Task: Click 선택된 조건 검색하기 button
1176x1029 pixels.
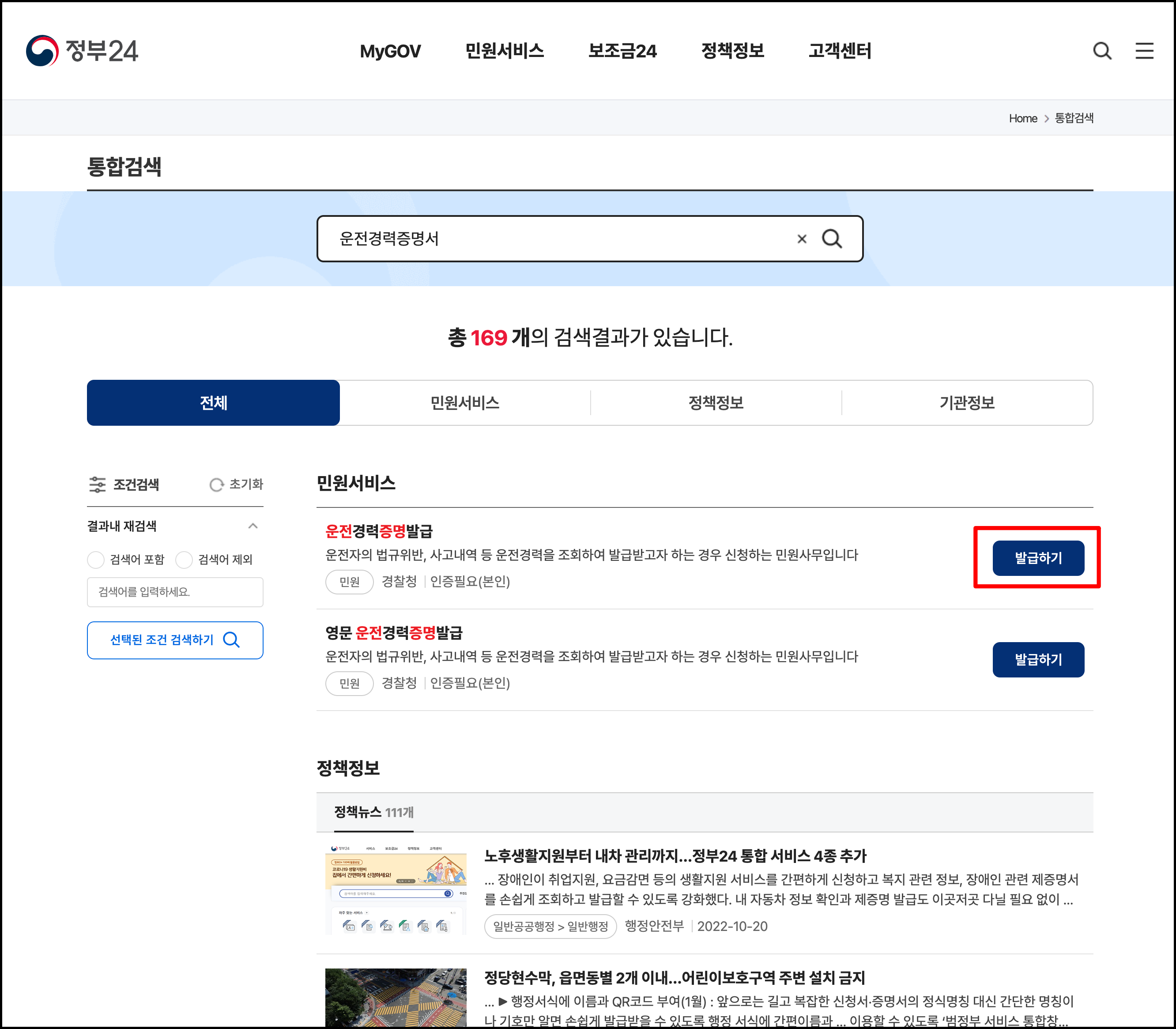Action: [x=175, y=640]
